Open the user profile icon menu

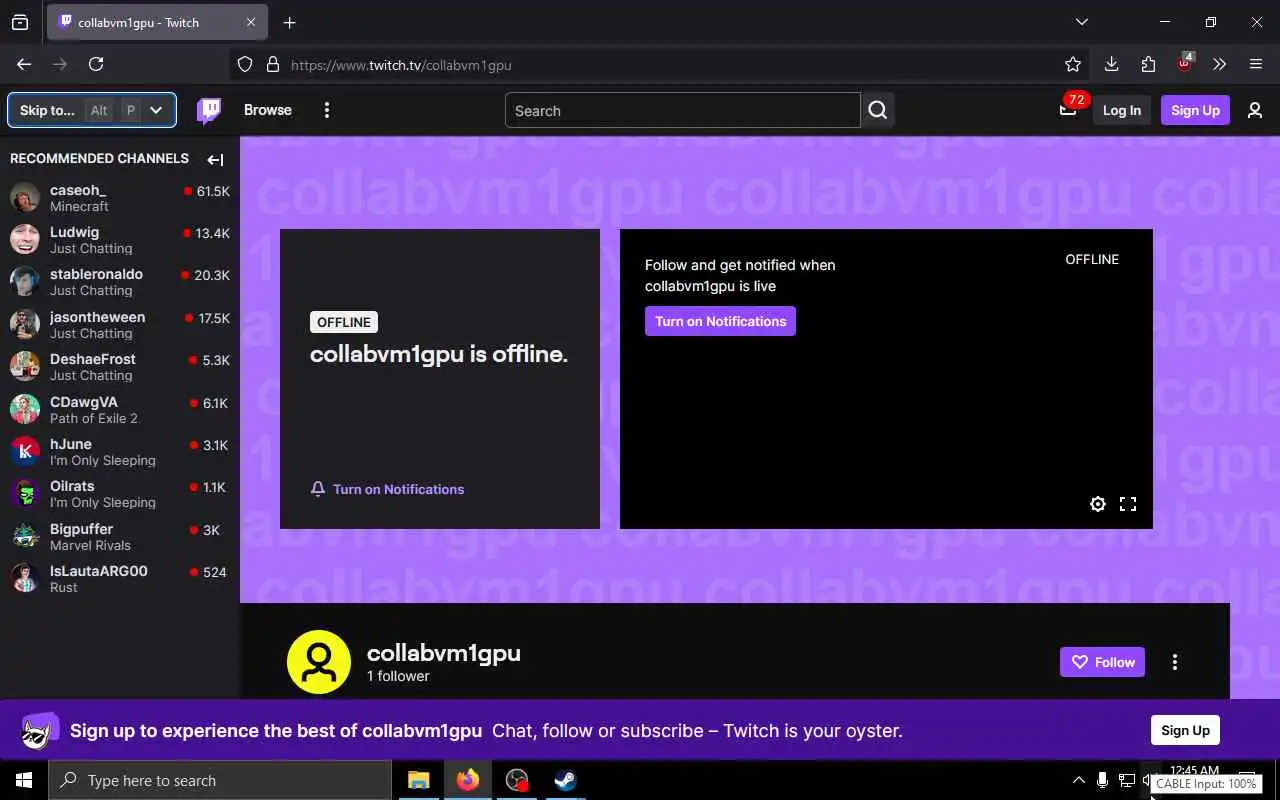(x=1255, y=110)
